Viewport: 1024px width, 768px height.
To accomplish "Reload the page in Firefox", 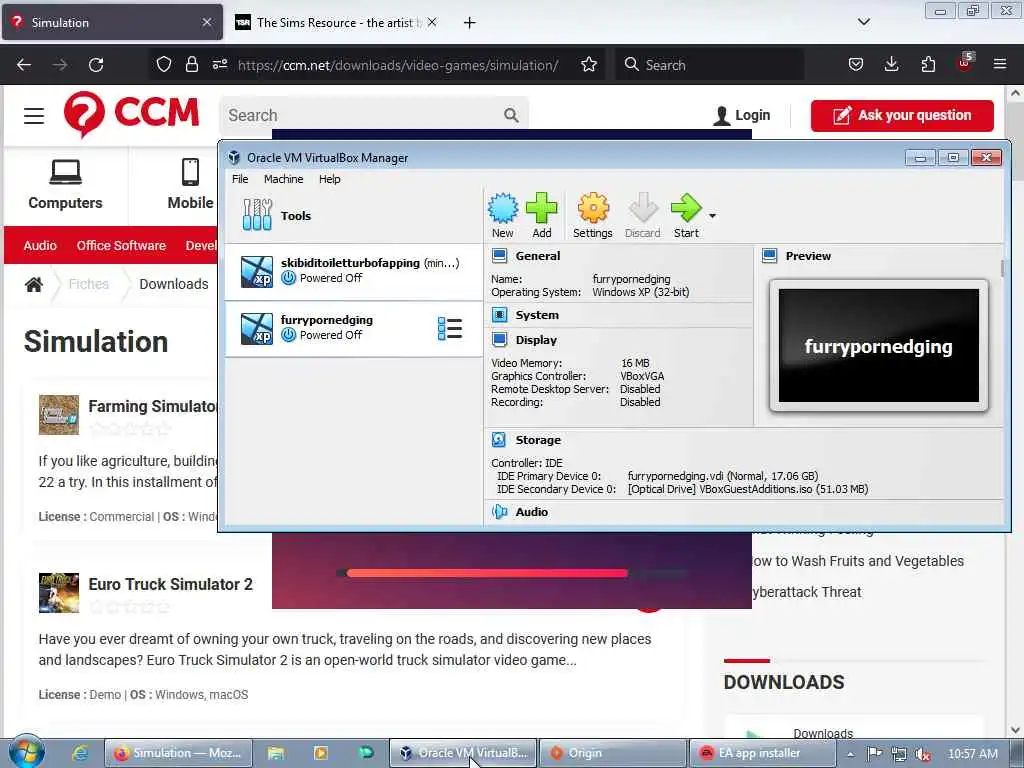I will [x=96, y=65].
